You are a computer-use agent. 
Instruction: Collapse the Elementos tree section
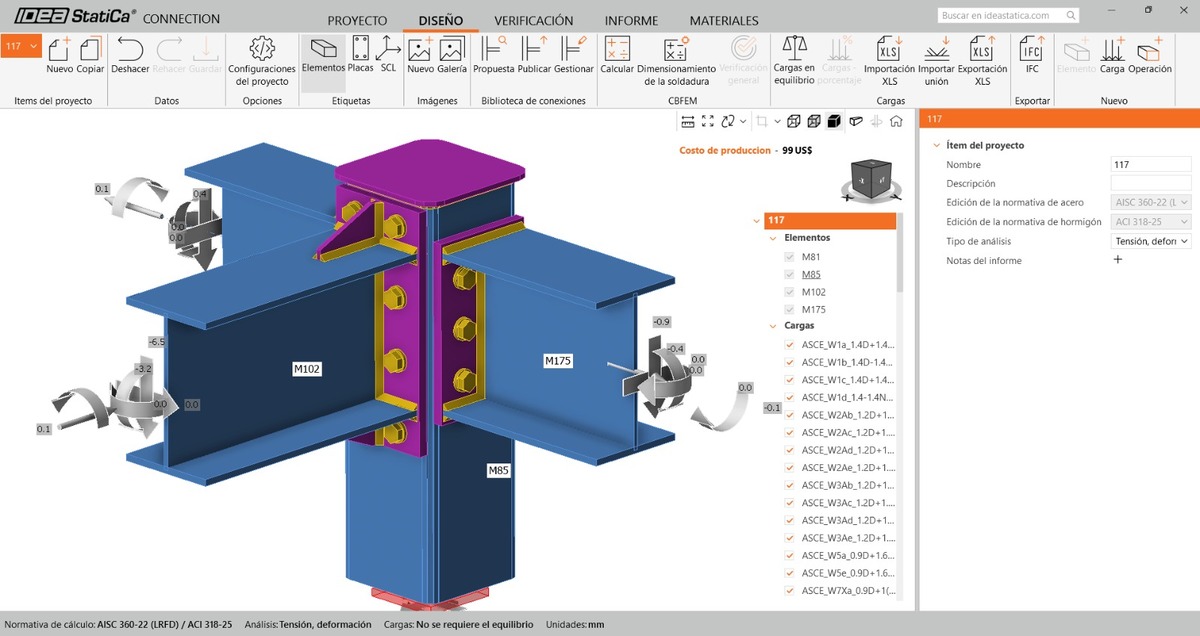click(773, 238)
